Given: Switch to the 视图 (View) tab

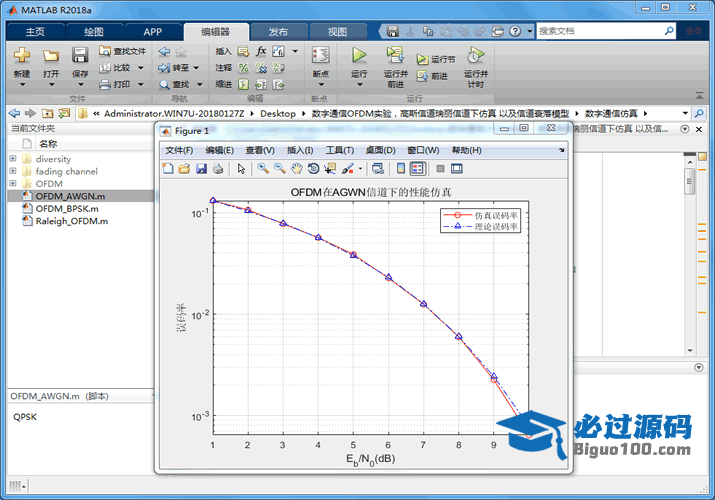Looking at the screenshot, I should (x=337, y=31).
